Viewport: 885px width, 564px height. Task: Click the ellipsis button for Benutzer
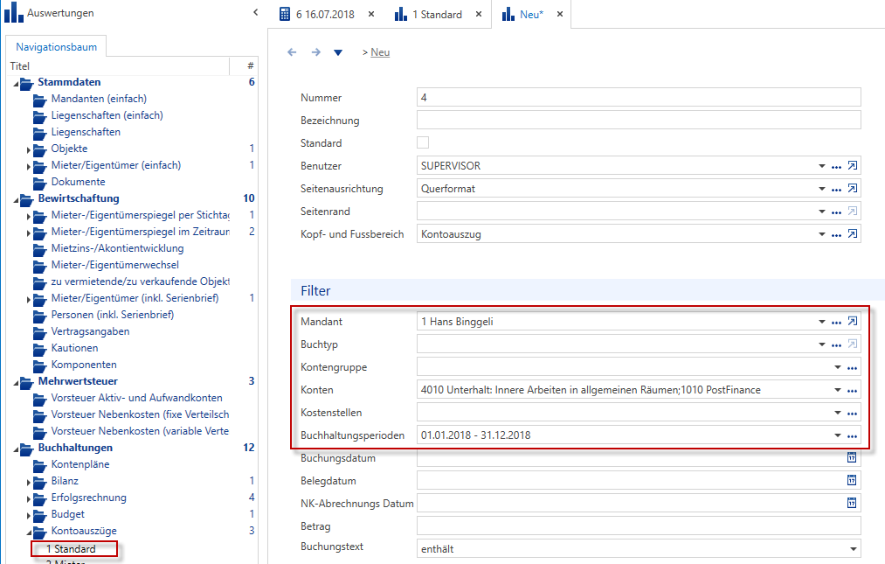836,167
